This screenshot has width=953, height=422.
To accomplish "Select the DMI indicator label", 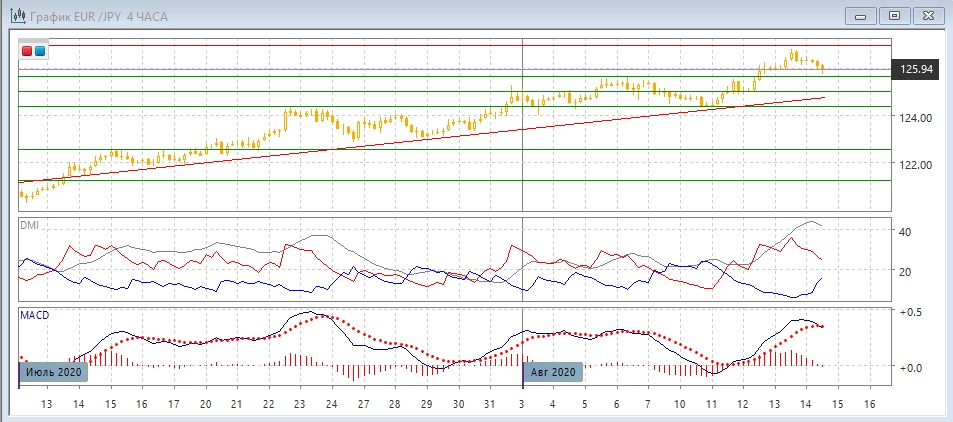I will (x=29, y=225).
